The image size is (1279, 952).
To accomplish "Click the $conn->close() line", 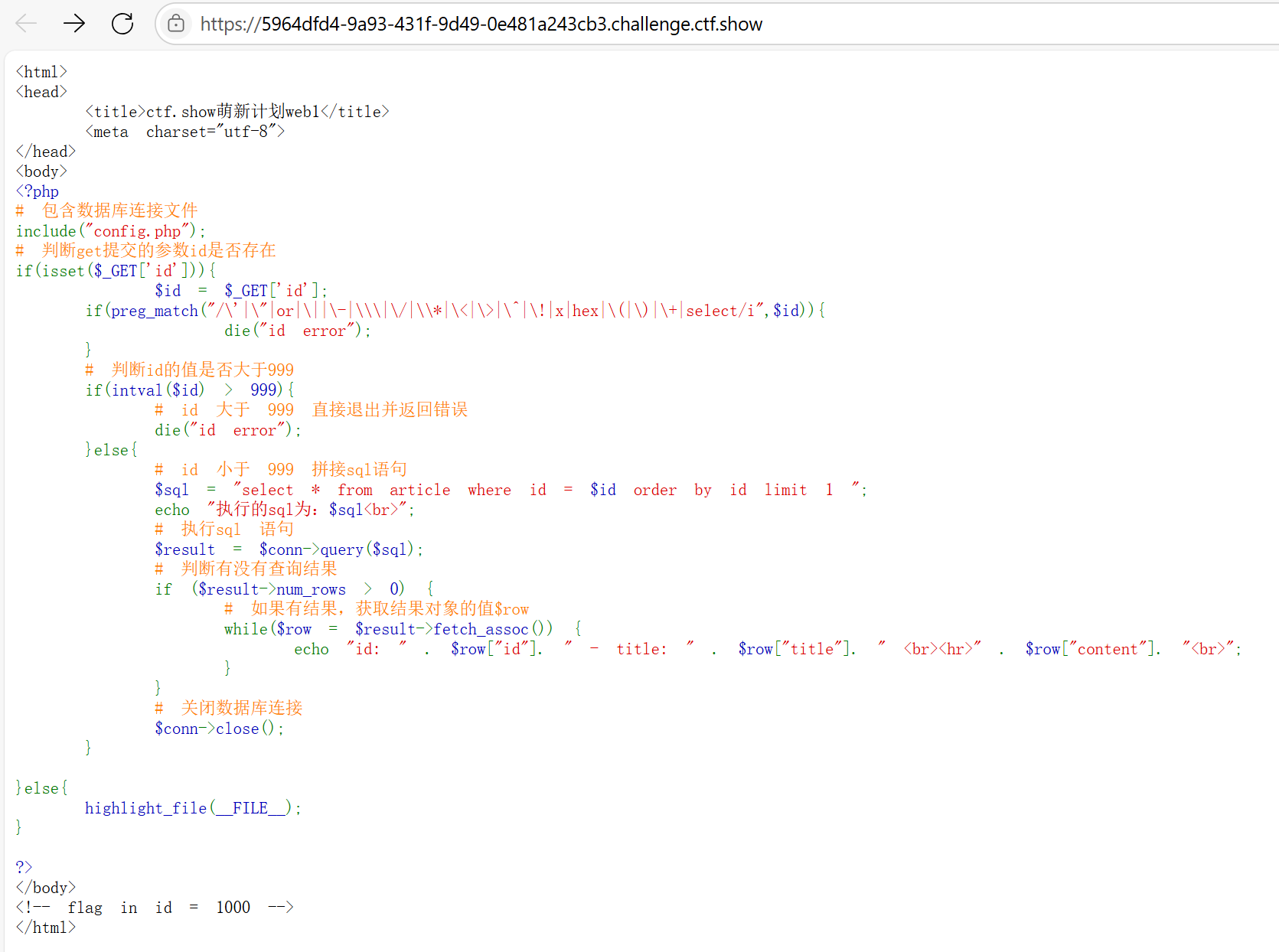I will [x=219, y=729].
